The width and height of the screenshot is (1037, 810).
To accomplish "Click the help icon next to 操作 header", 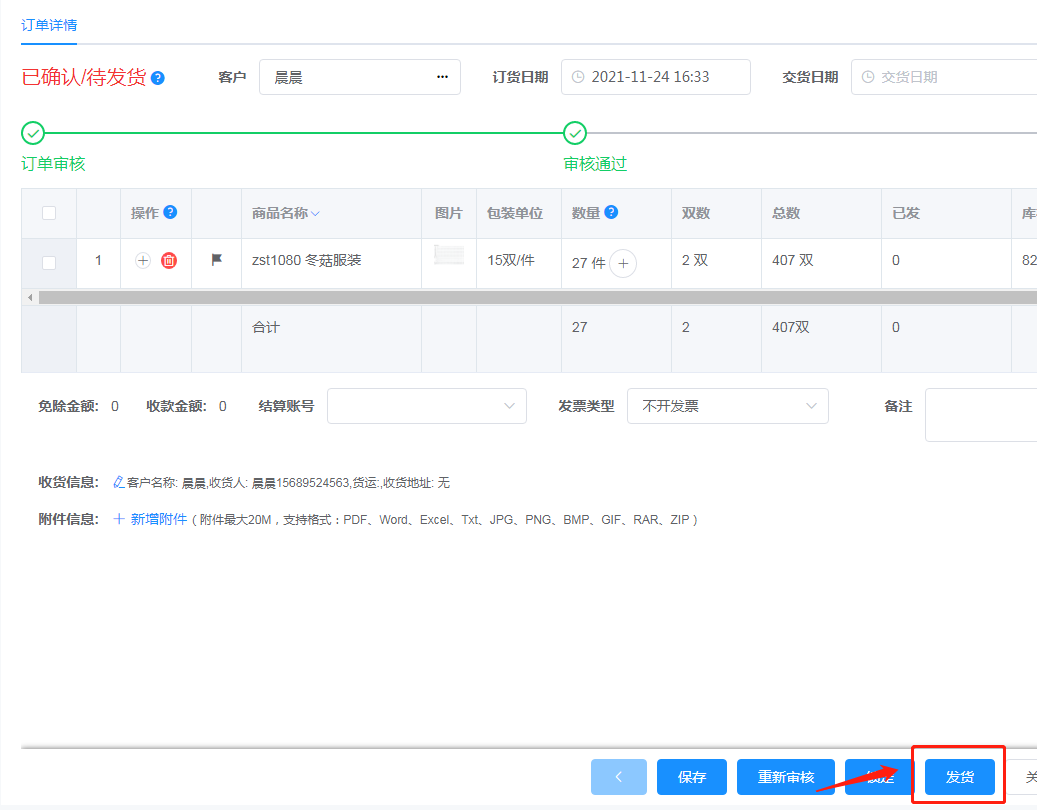I will tap(170, 212).
